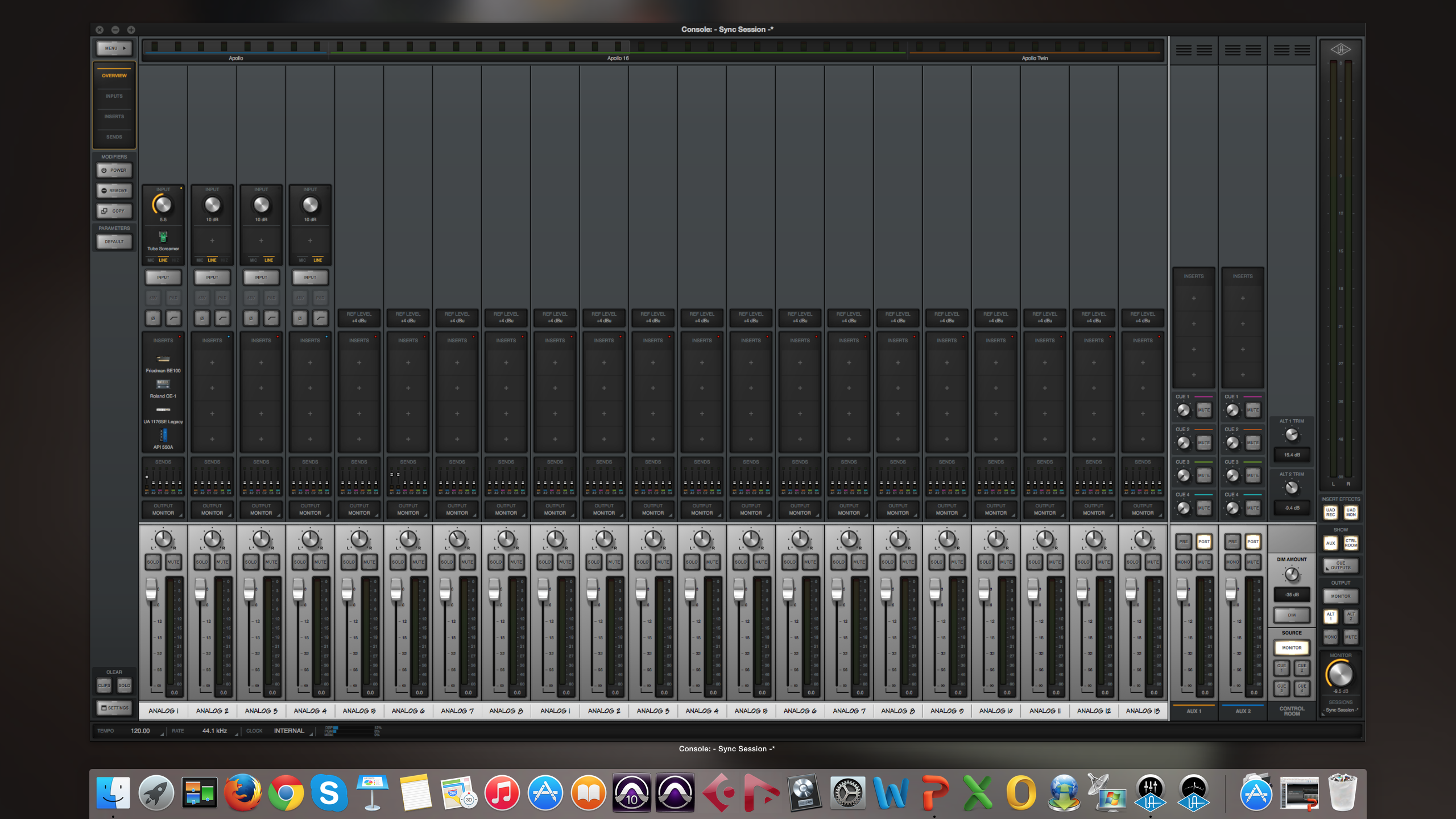1456x819 pixels.
Task: Toggle polarity invert on Analog 1 channel
Action: click(x=153, y=318)
